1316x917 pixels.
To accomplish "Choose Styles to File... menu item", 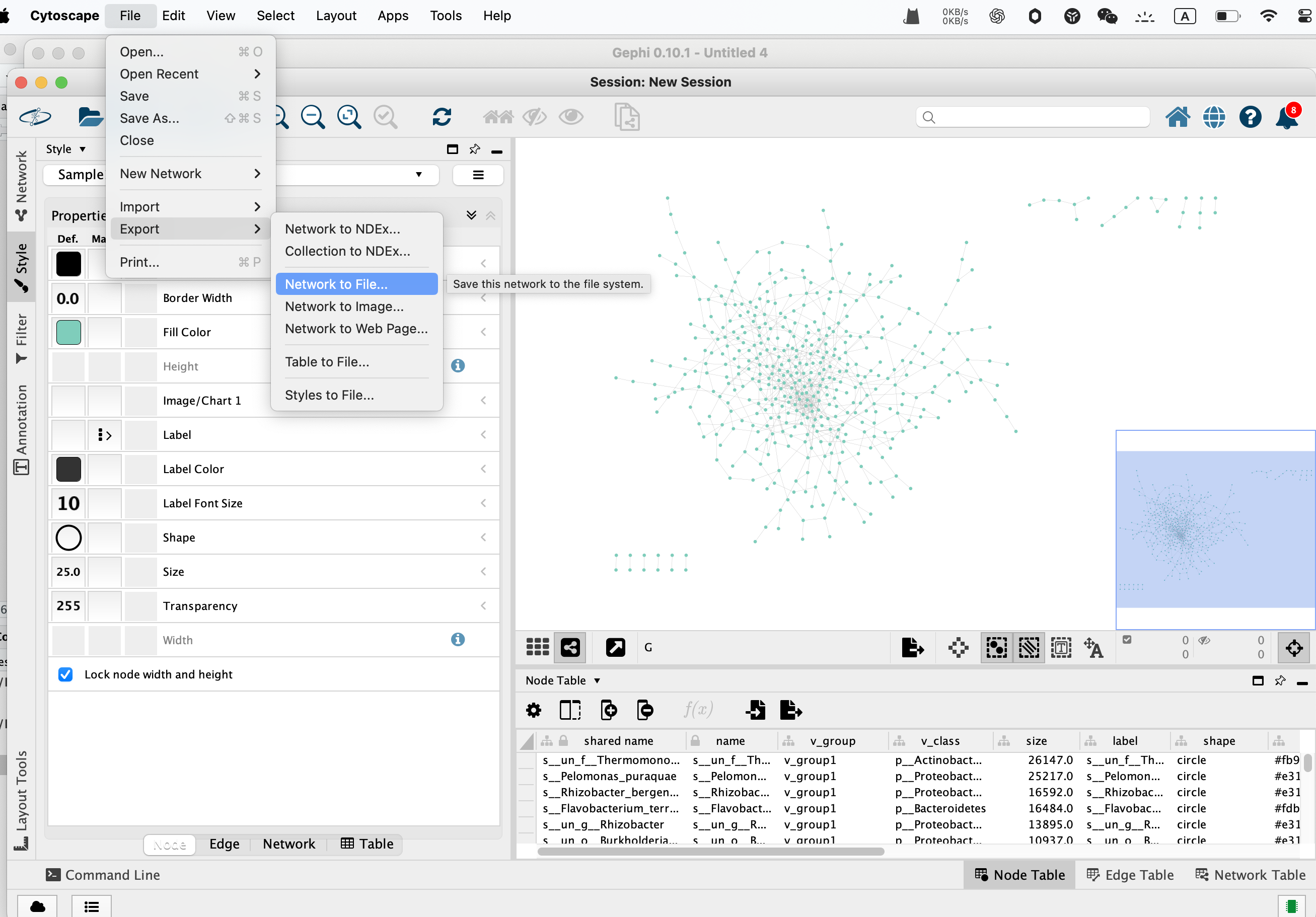I will pyautogui.click(x=356, y=395).
